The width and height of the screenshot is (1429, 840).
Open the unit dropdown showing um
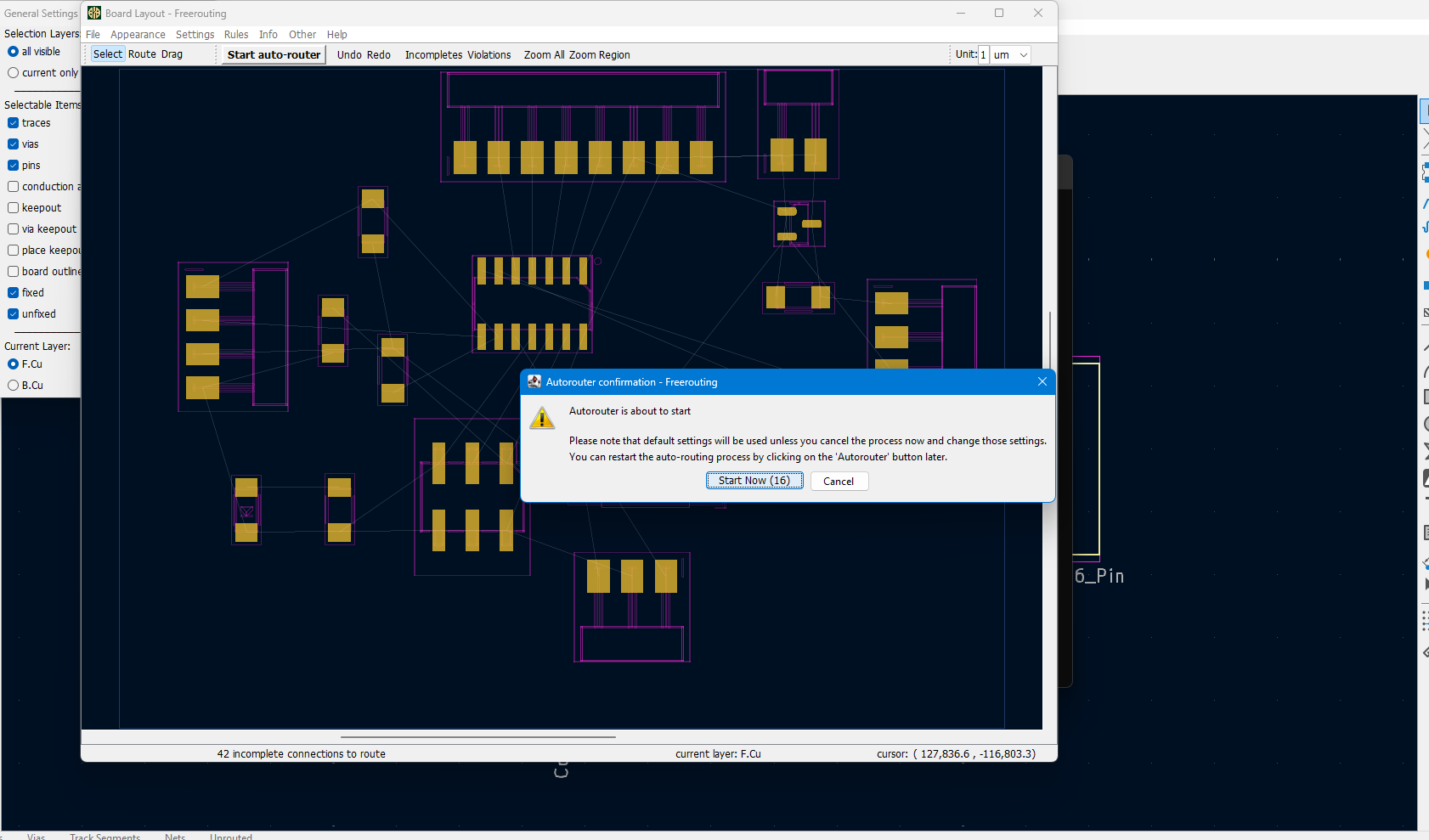[x=1011, y=54]
